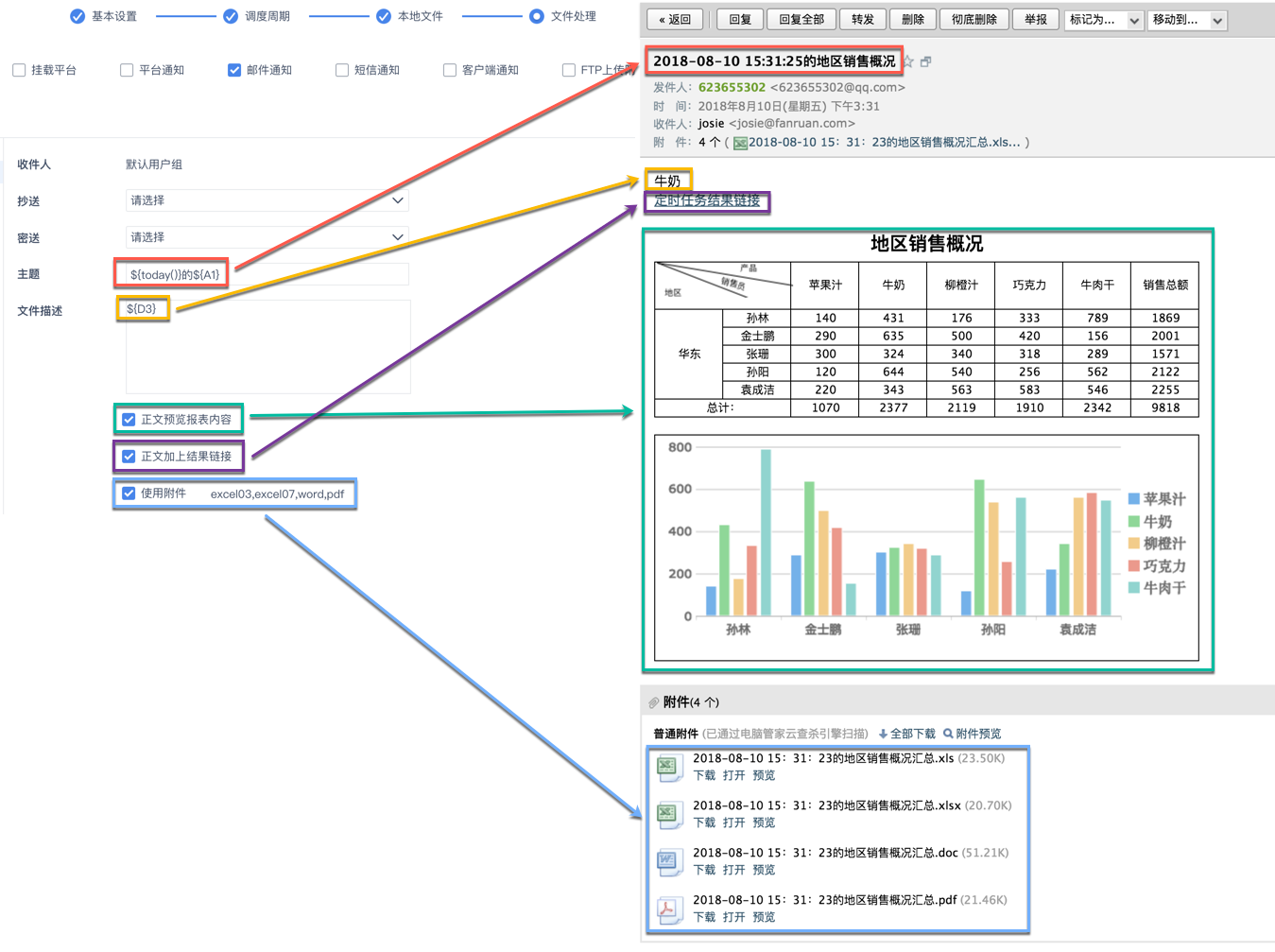Enable the 挂载平台 checkbox

click(x=19, y=70)
